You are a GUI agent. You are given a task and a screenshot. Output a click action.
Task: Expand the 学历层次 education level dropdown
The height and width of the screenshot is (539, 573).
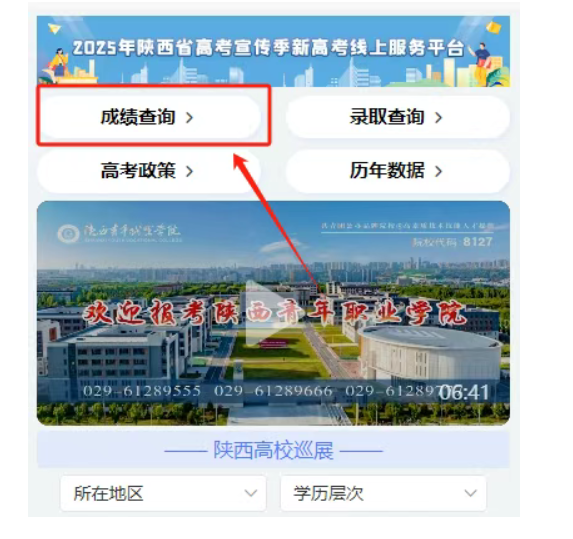point(383,493)
